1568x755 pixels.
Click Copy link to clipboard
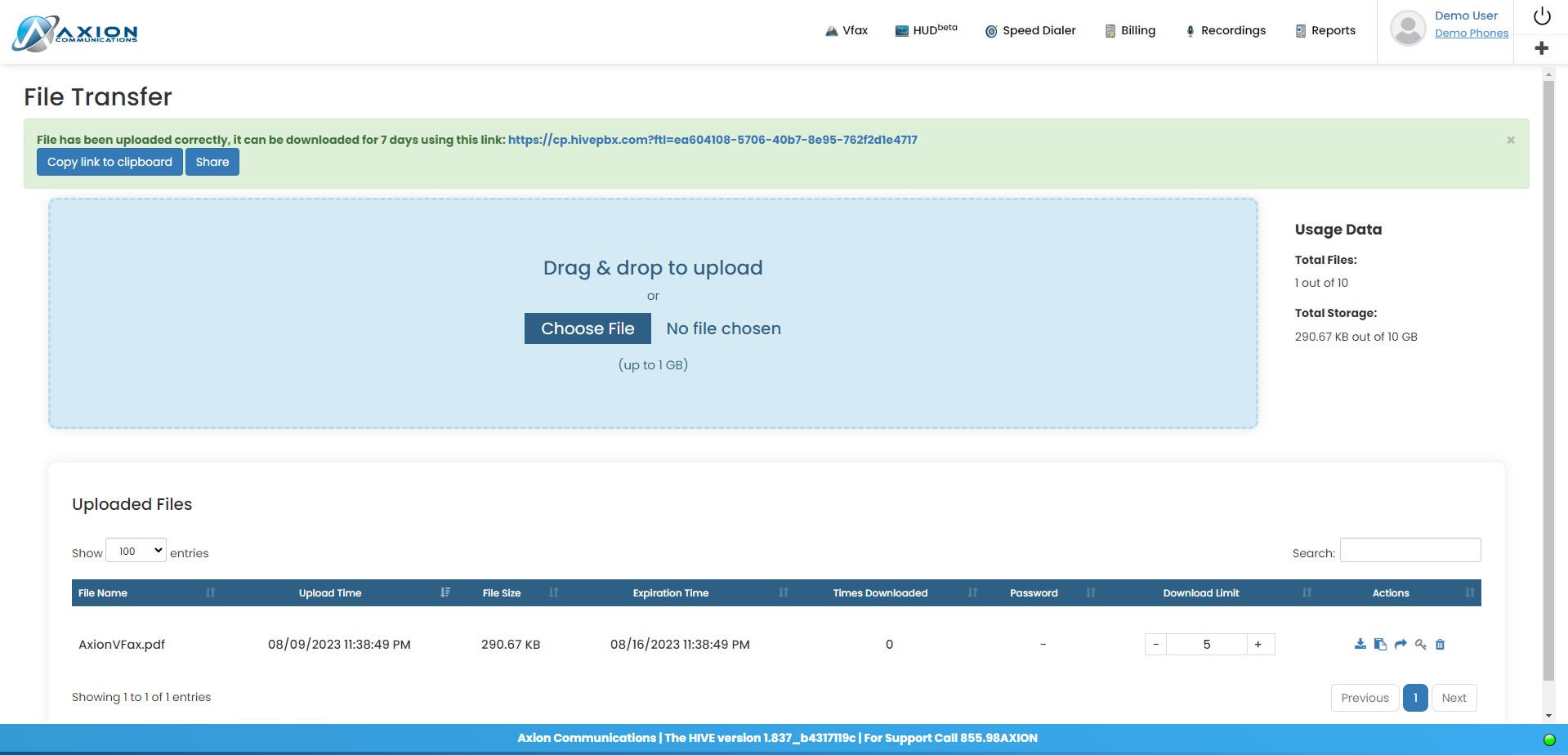point(109,162)
